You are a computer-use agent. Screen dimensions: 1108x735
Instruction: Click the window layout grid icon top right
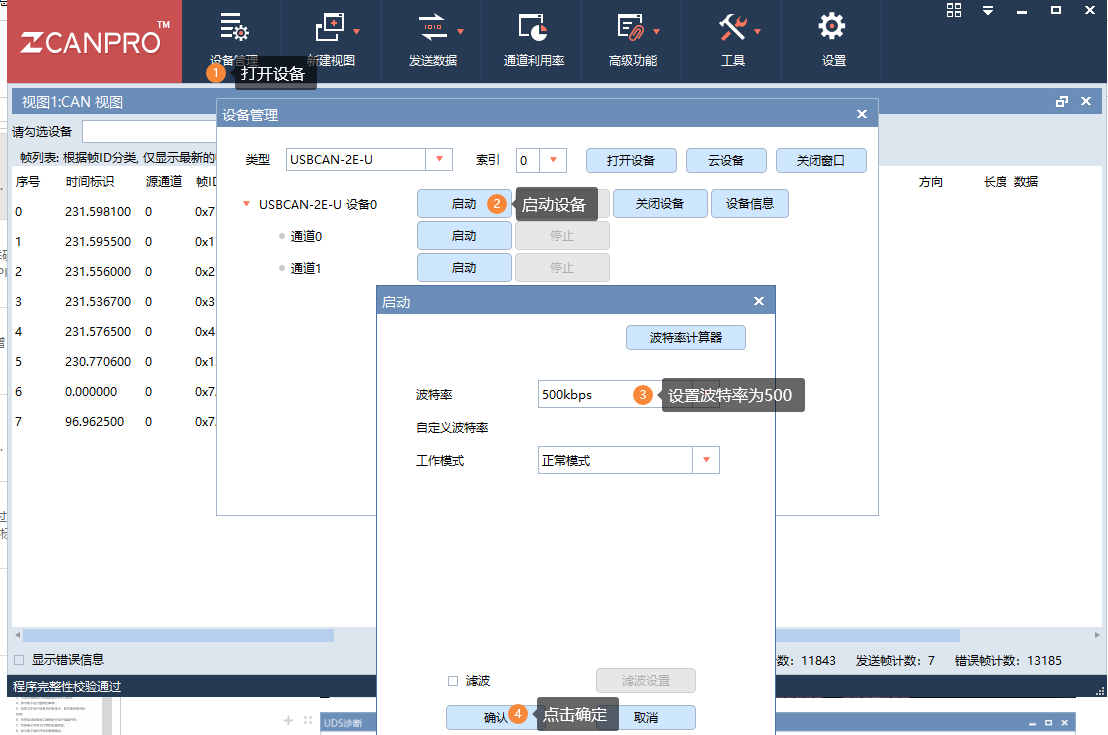click(x=953, y=10)
